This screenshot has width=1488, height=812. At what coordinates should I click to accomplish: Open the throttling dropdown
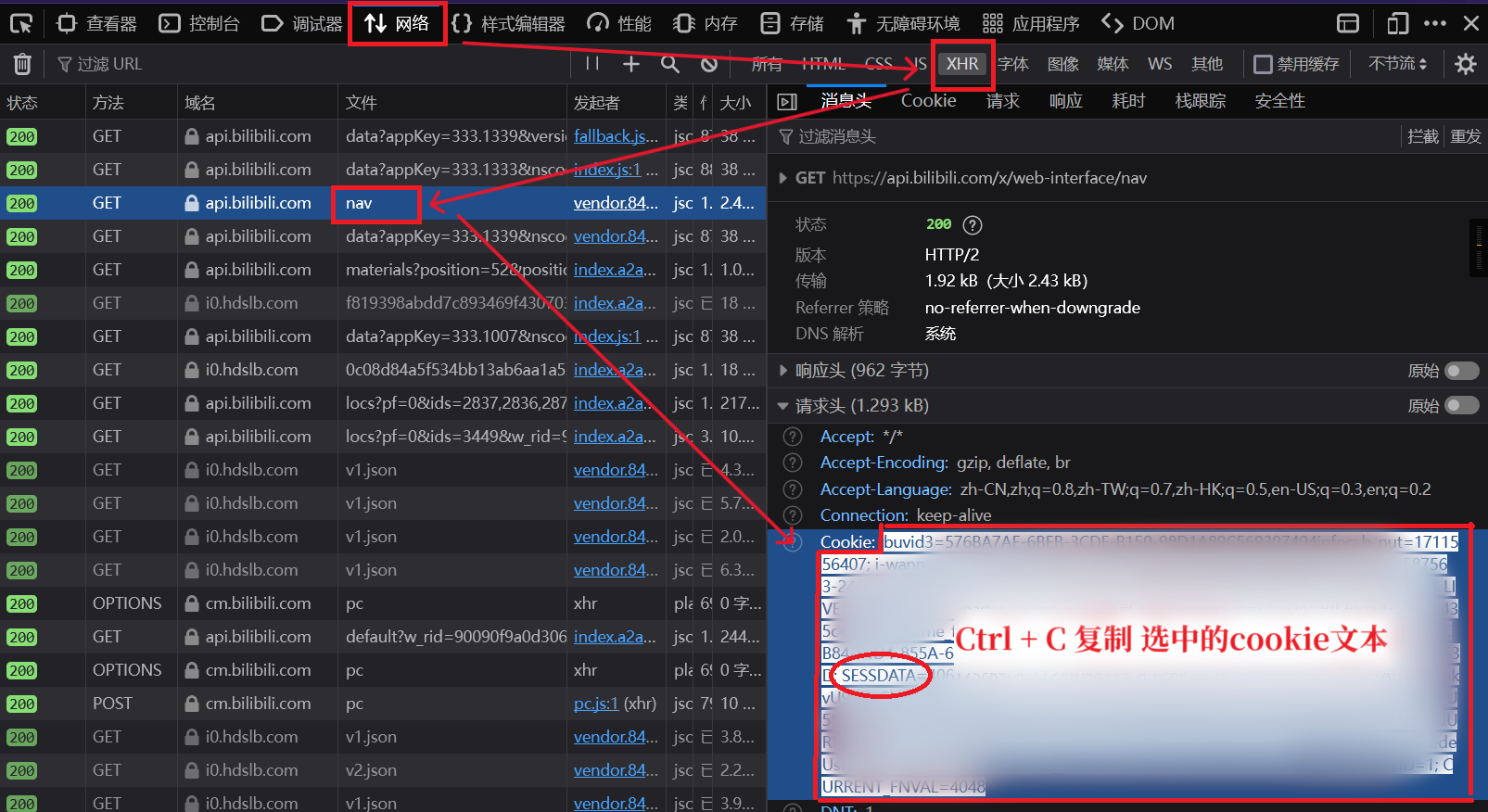1398,64
